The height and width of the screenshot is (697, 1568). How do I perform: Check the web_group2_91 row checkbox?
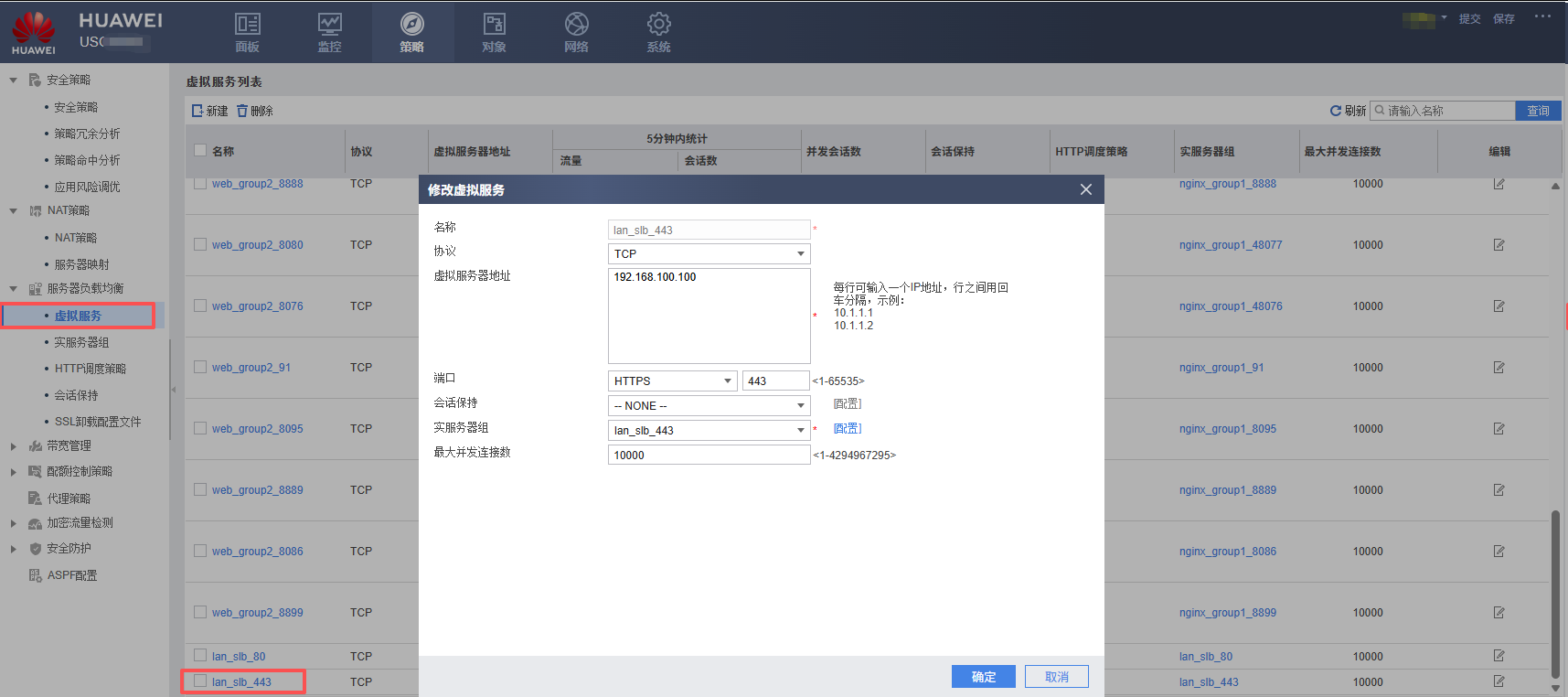[200, 367]
